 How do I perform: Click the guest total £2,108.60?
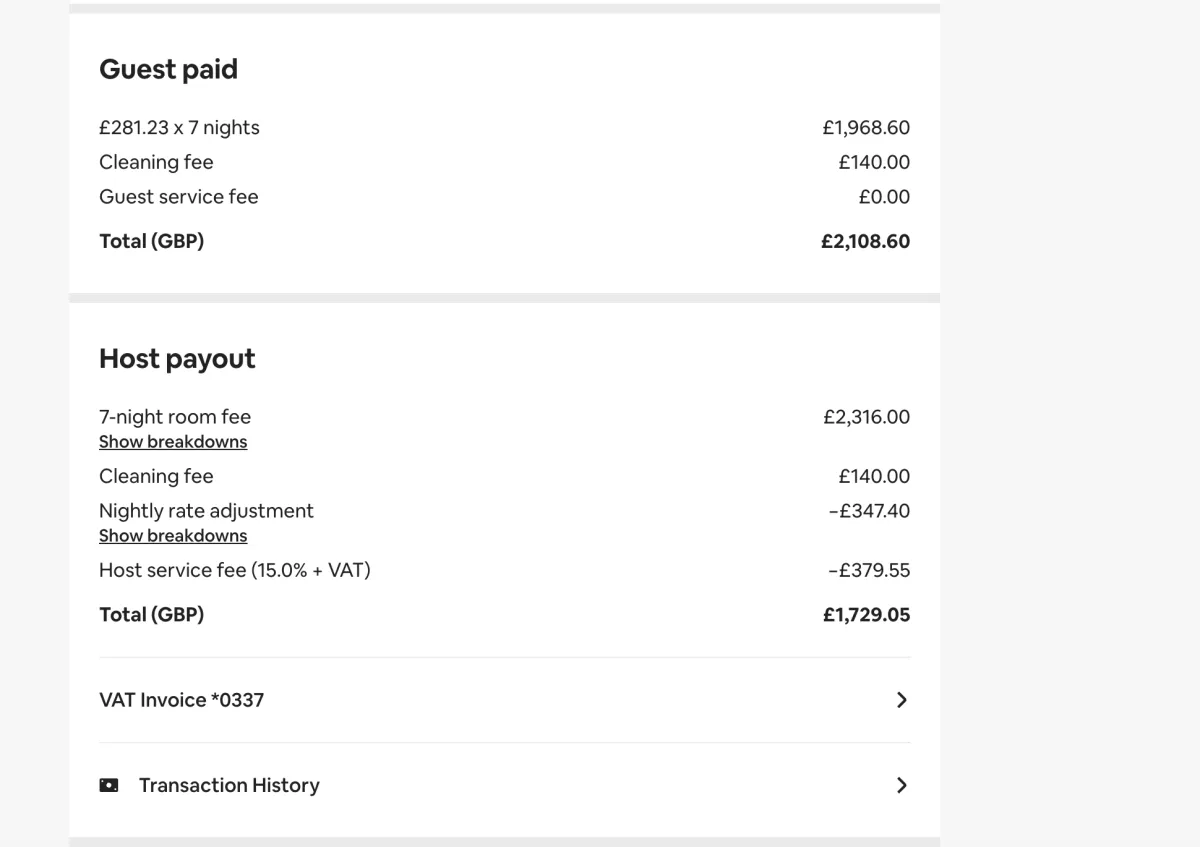tap(865, 241)
